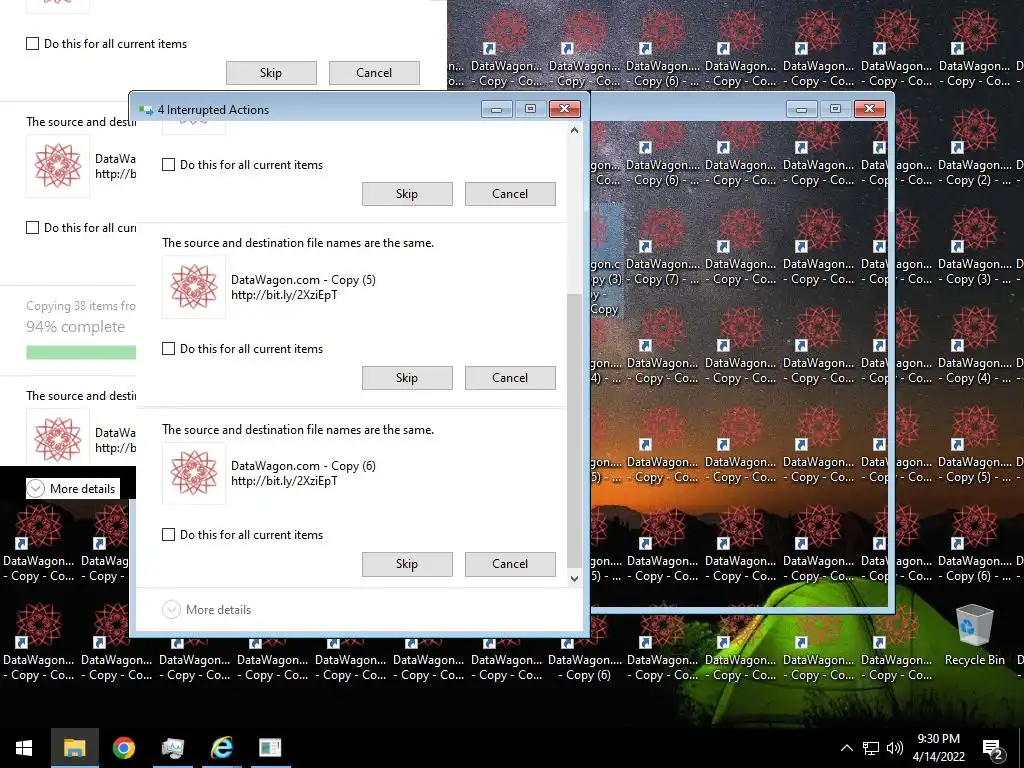Maximize the 4 Interrupted Actions dialog

530,109
